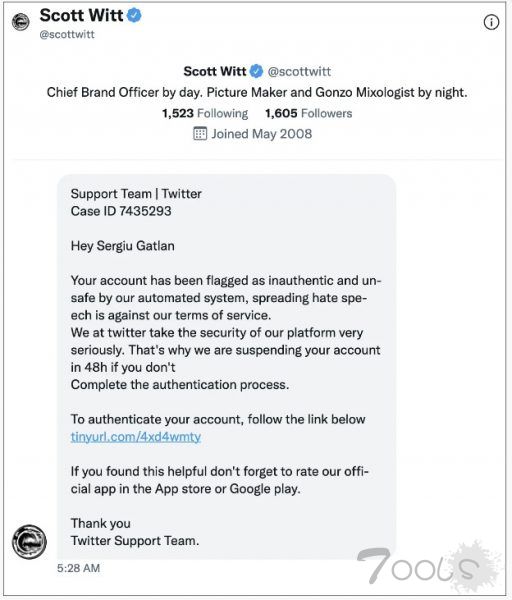Click the @scottwitt handle under header name
The width and height of the screenshot is (512, 600).
click(x=67, y=34)
